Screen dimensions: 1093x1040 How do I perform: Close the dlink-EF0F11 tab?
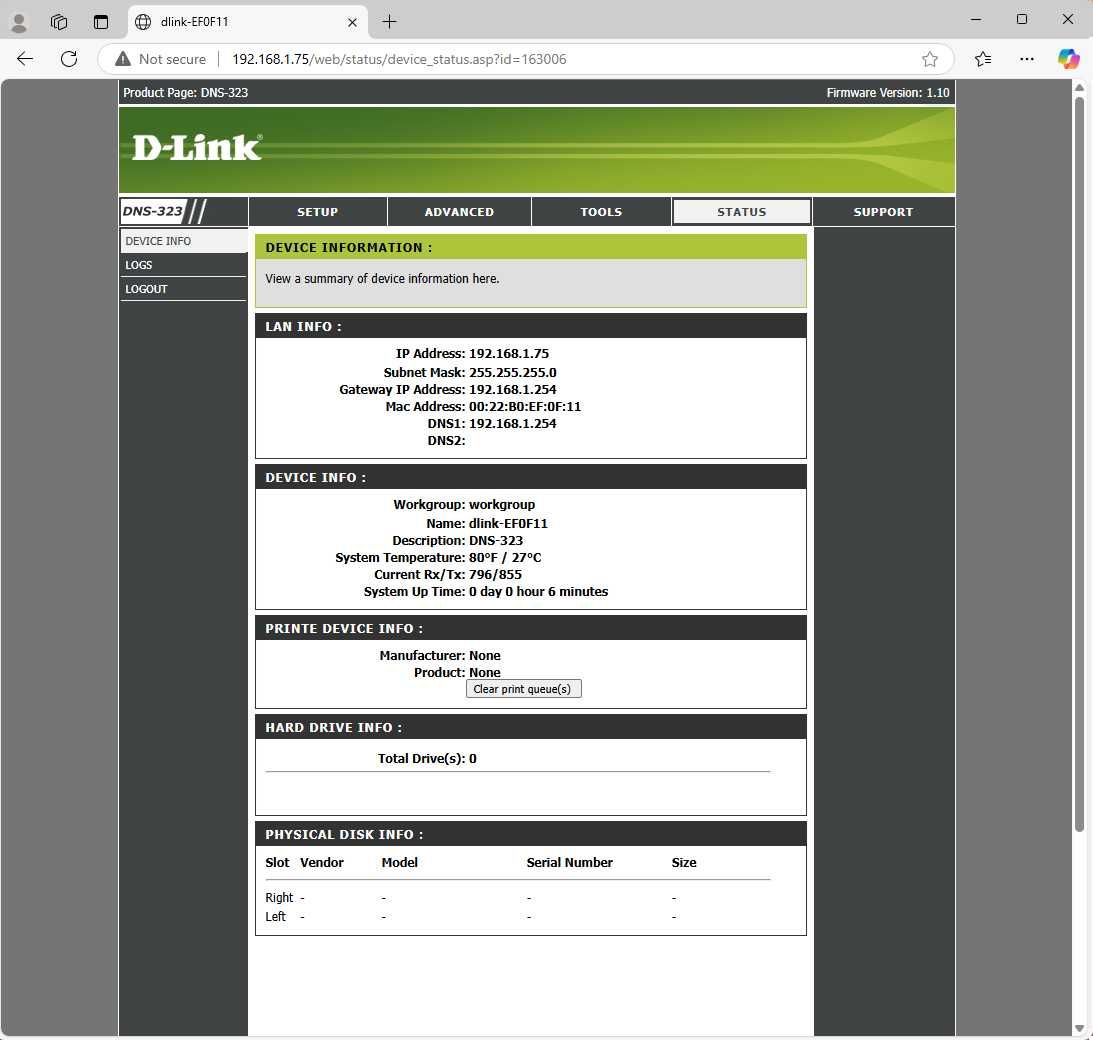point(352,22)
